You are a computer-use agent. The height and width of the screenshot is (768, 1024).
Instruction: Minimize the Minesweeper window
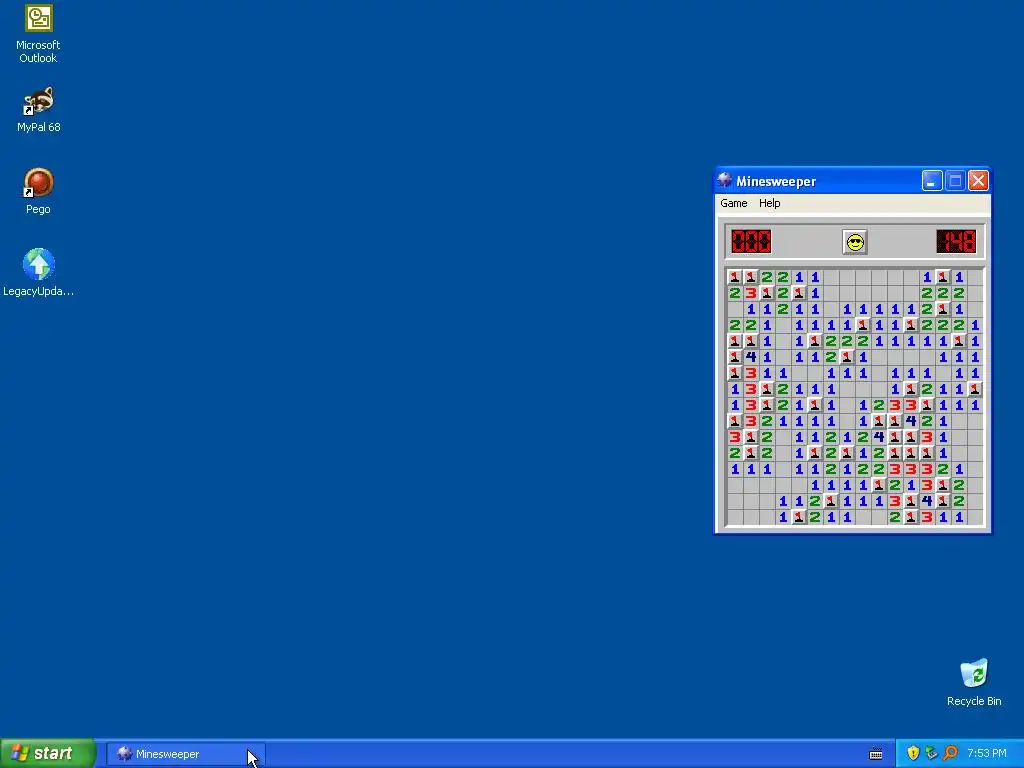[932, 180]
